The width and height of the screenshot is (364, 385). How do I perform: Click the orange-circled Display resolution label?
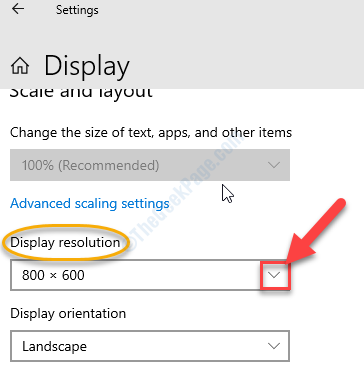(x=65, y=242)
